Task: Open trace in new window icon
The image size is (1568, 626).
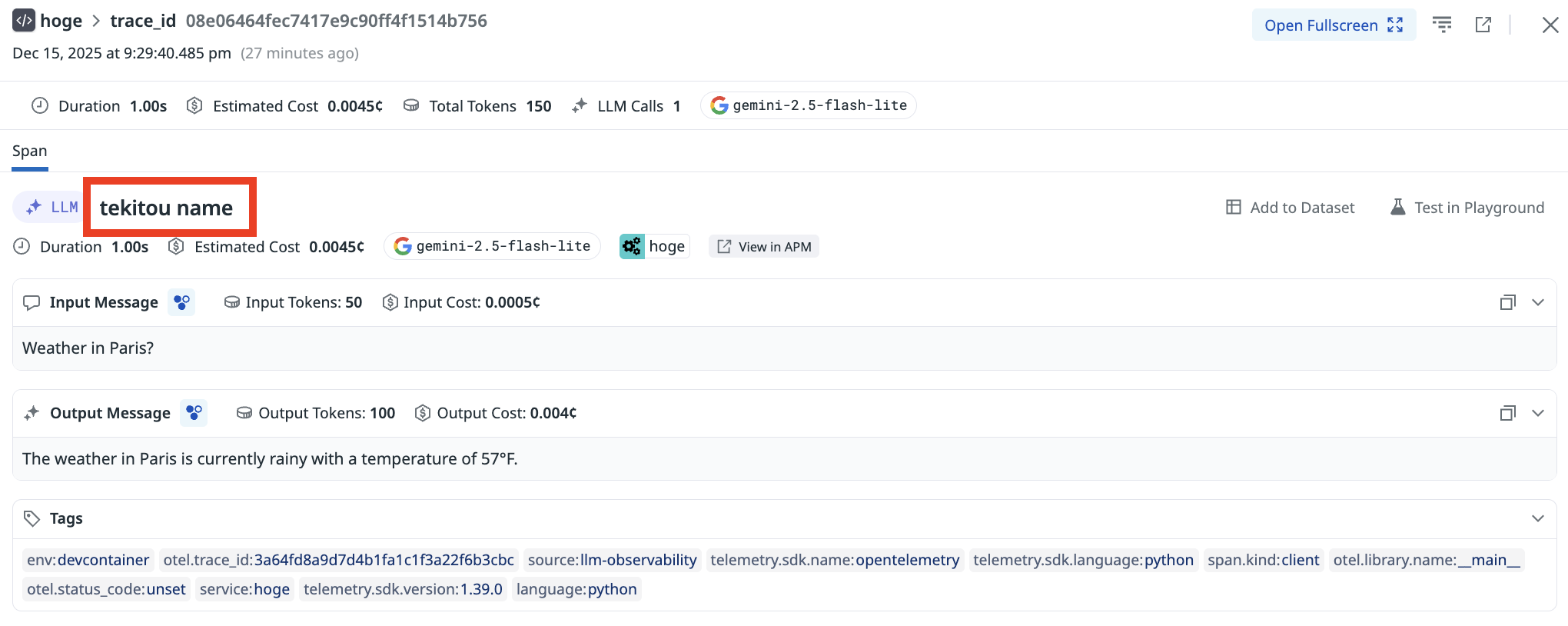Action: tap(1483, 25)
